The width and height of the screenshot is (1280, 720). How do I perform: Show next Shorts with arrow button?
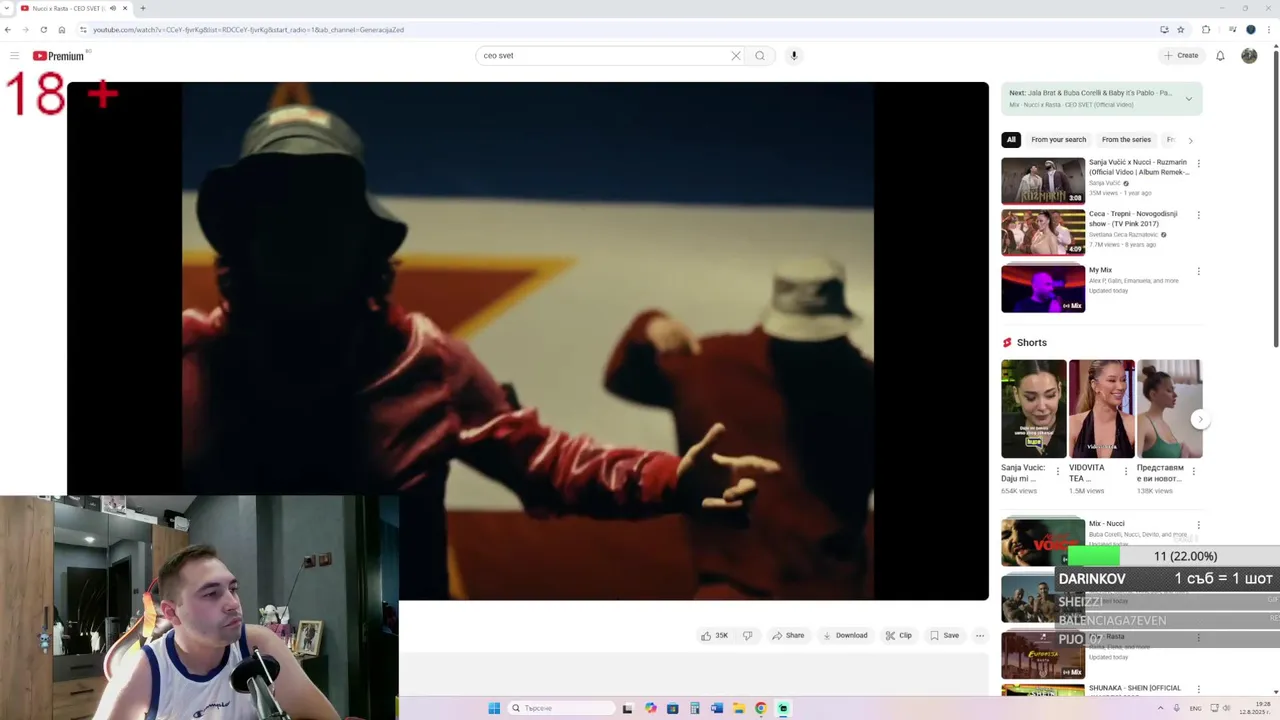(1201, 420)
